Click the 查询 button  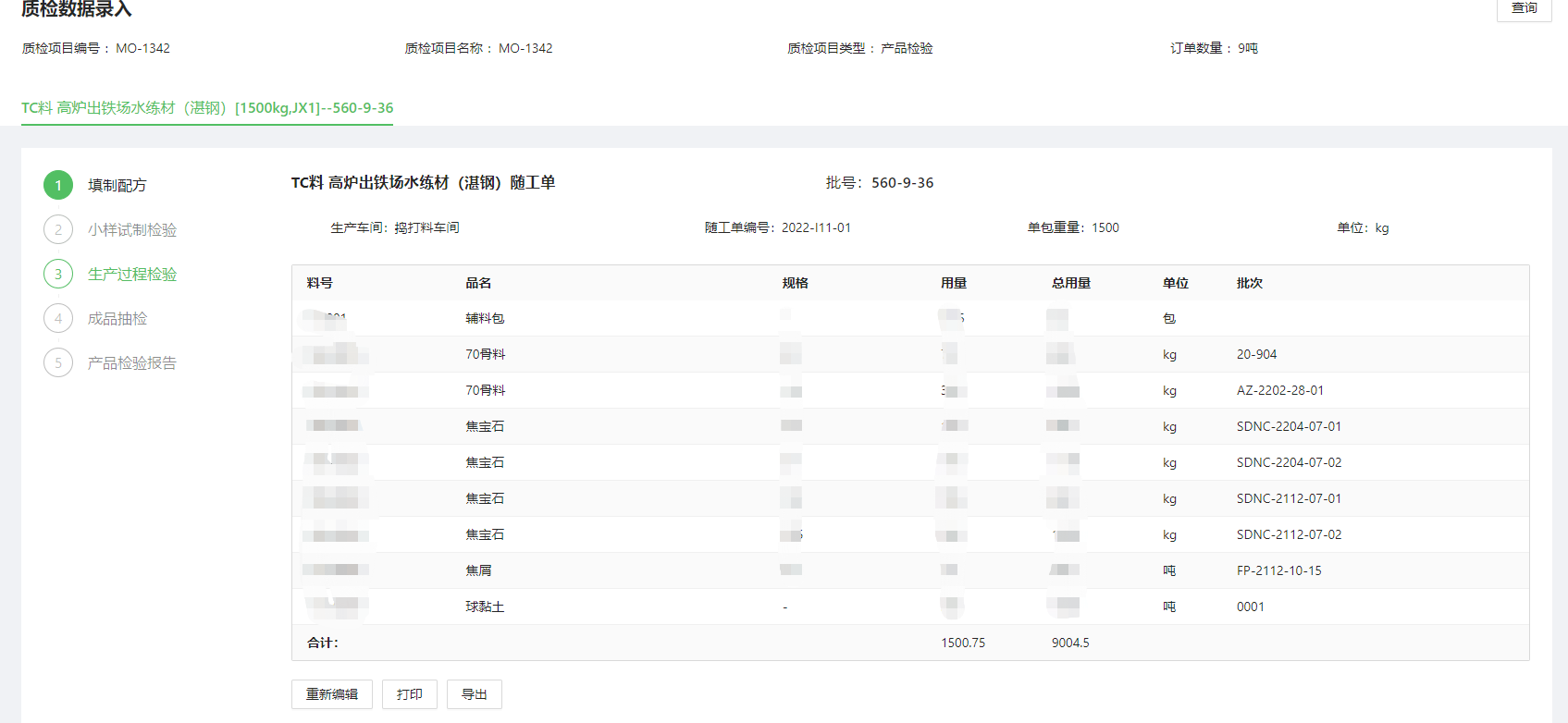coord(1524,8)
